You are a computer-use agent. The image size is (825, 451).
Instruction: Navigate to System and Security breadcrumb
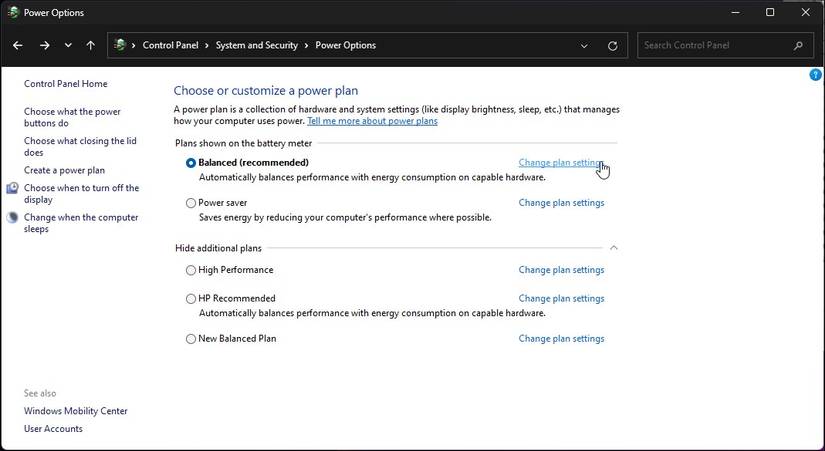pyautogui.click(x=257, y=45)
